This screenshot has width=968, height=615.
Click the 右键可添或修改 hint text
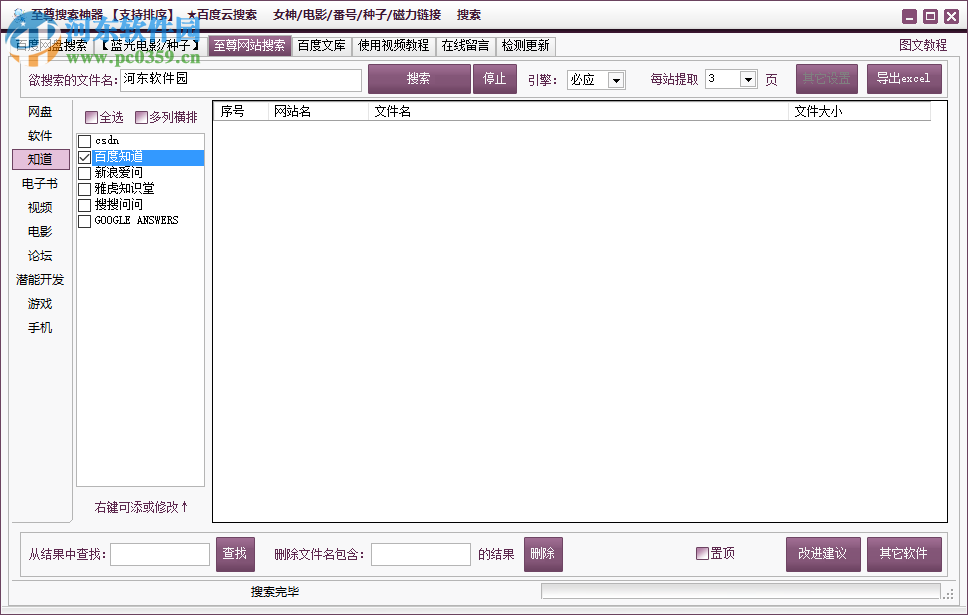coord(141,508)
